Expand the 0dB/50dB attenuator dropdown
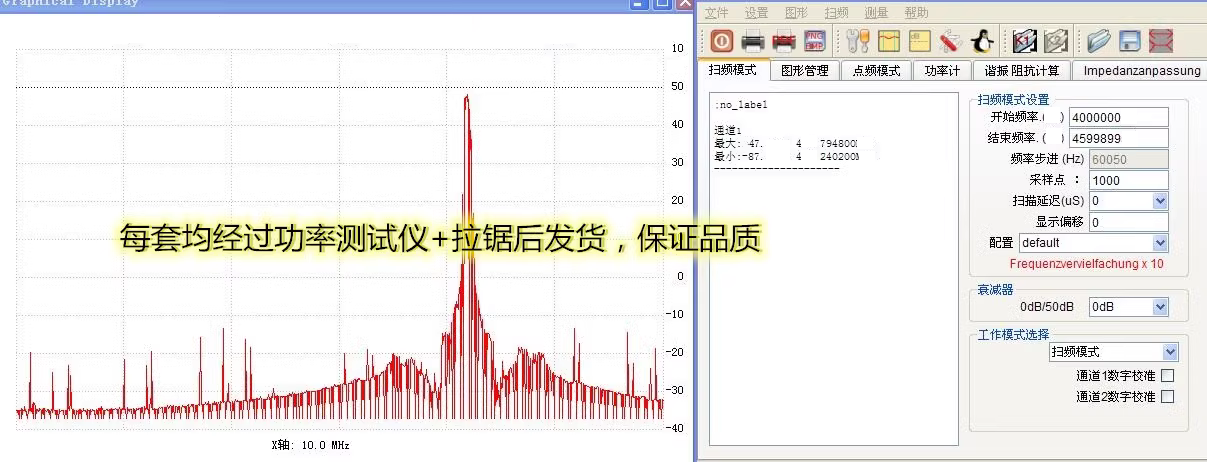 [1160, 307]
